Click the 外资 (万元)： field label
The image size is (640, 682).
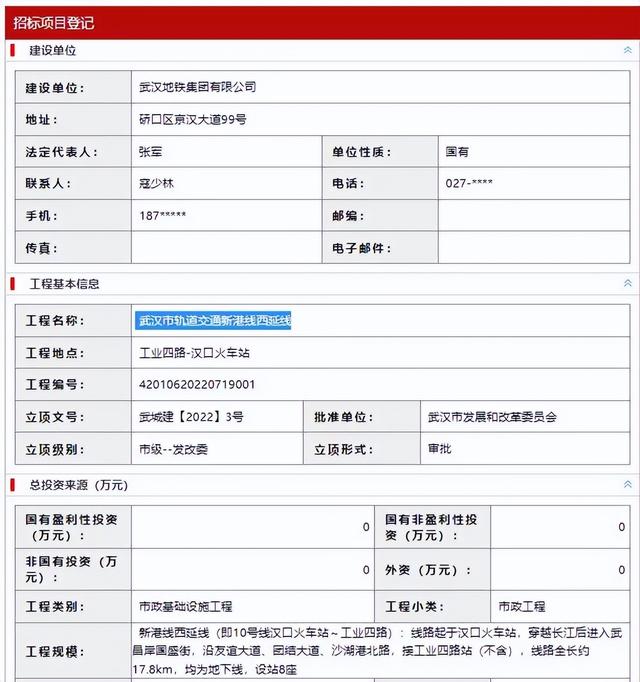click(428, 570)
